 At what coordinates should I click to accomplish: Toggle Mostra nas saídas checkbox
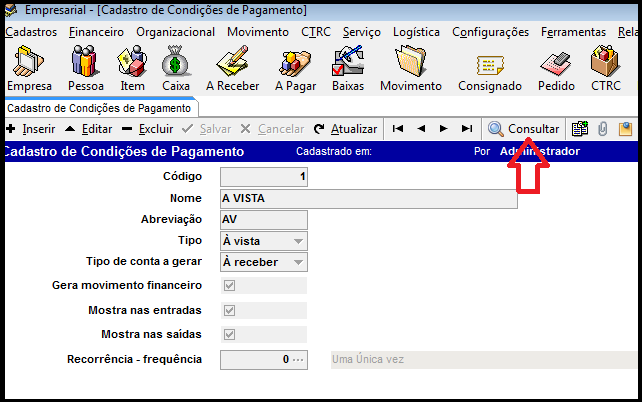click(x=229, y=334)
